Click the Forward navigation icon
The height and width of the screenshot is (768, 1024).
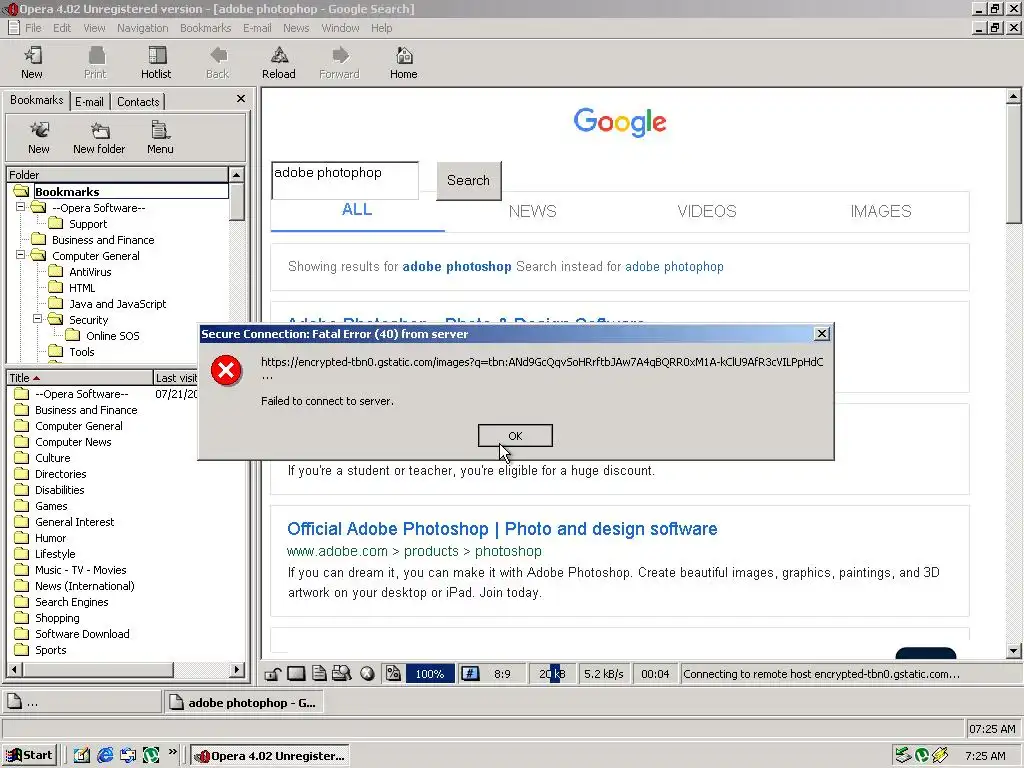click(x=340, y=56)
